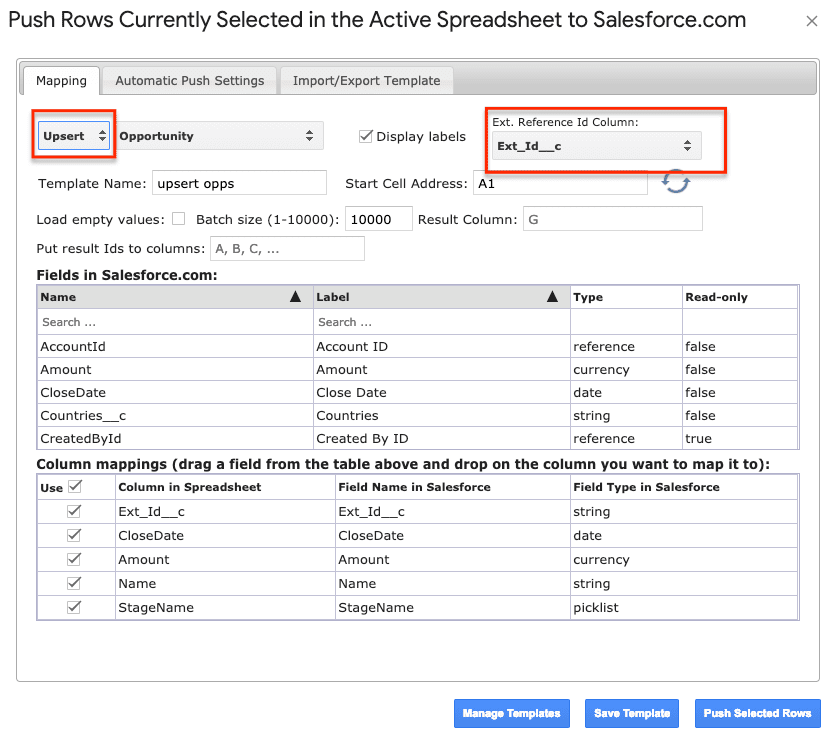Select the Amount field row
Screen dimensions: 838x740
tap(417, 370)
